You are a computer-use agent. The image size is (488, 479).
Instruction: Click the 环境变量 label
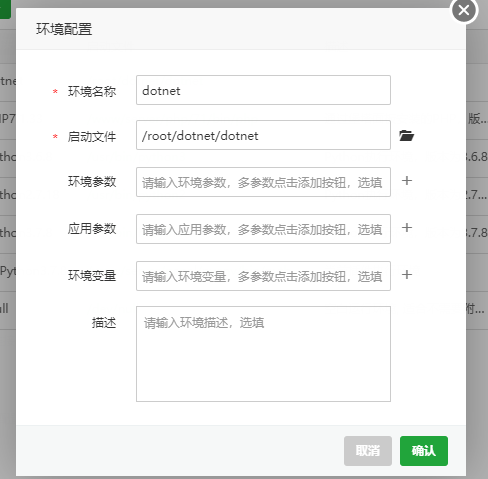(x=92, y=276)
